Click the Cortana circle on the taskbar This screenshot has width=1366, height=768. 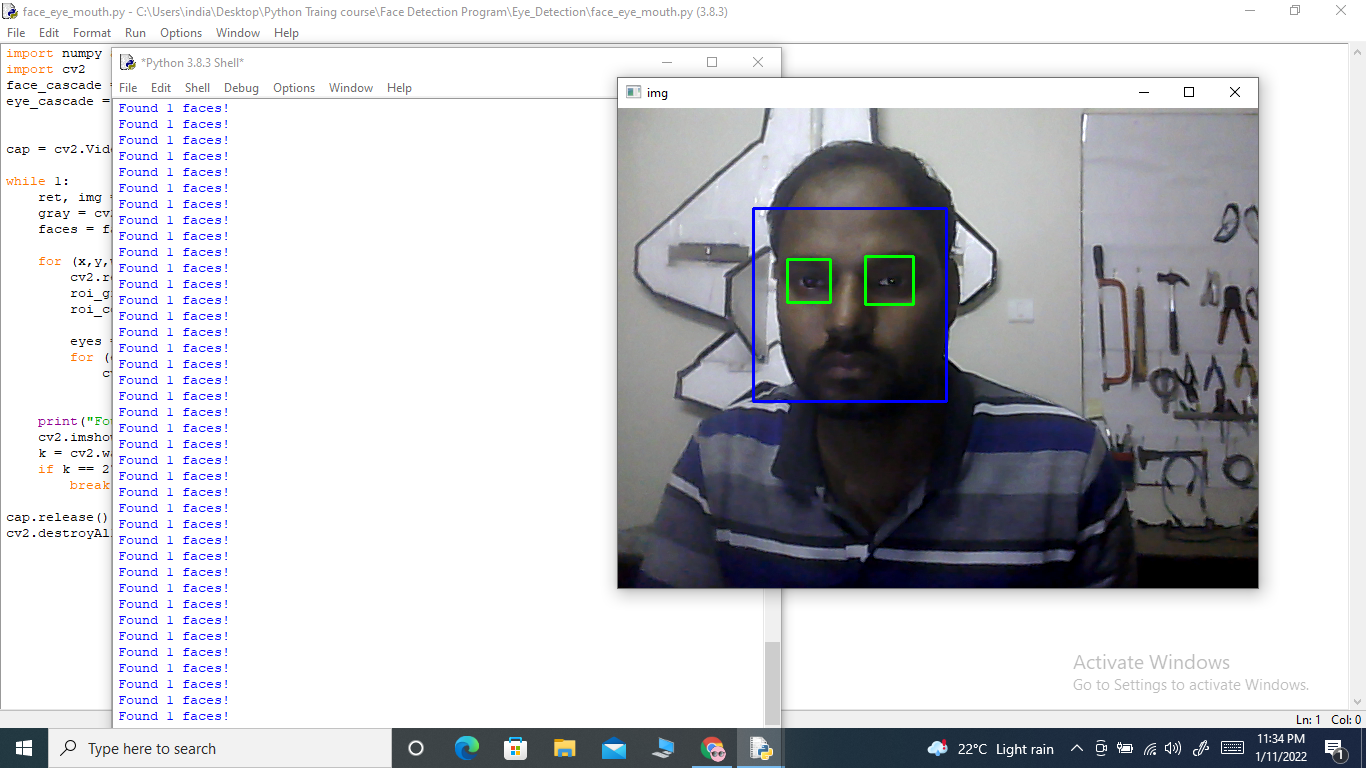416,748
